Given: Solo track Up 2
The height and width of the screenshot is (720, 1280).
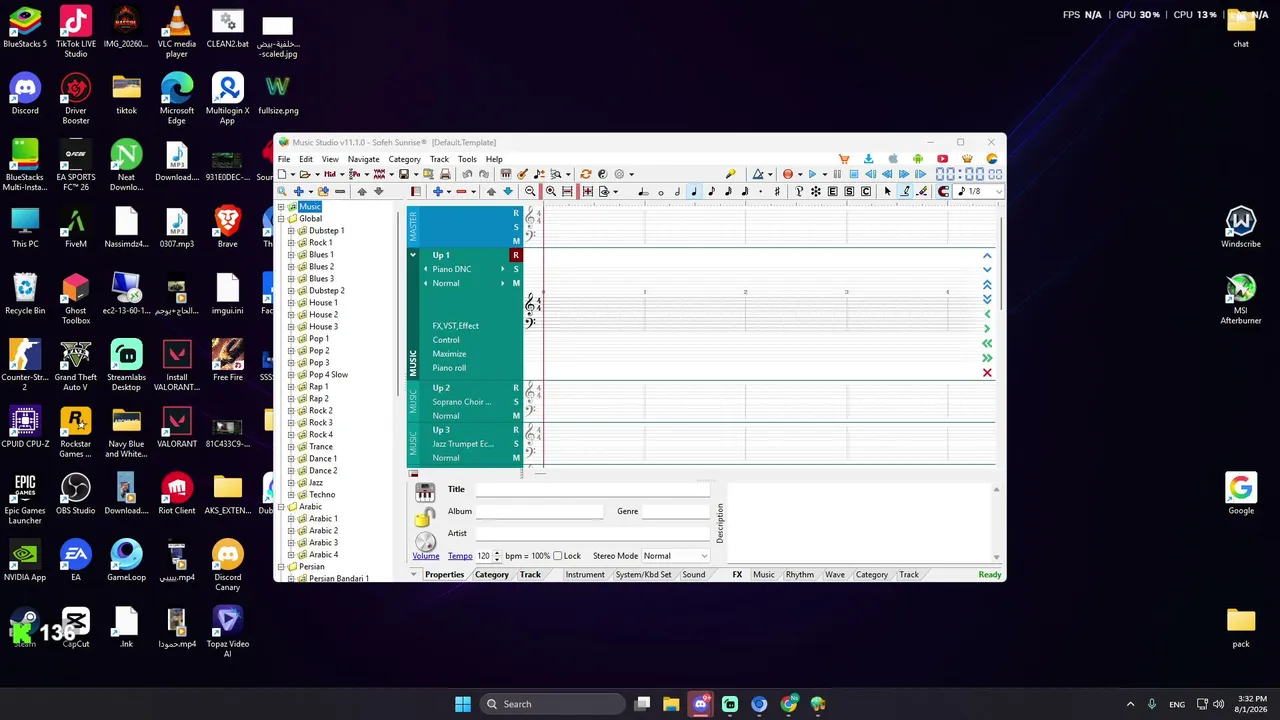Looking at the screenshot, I should 516,402.
